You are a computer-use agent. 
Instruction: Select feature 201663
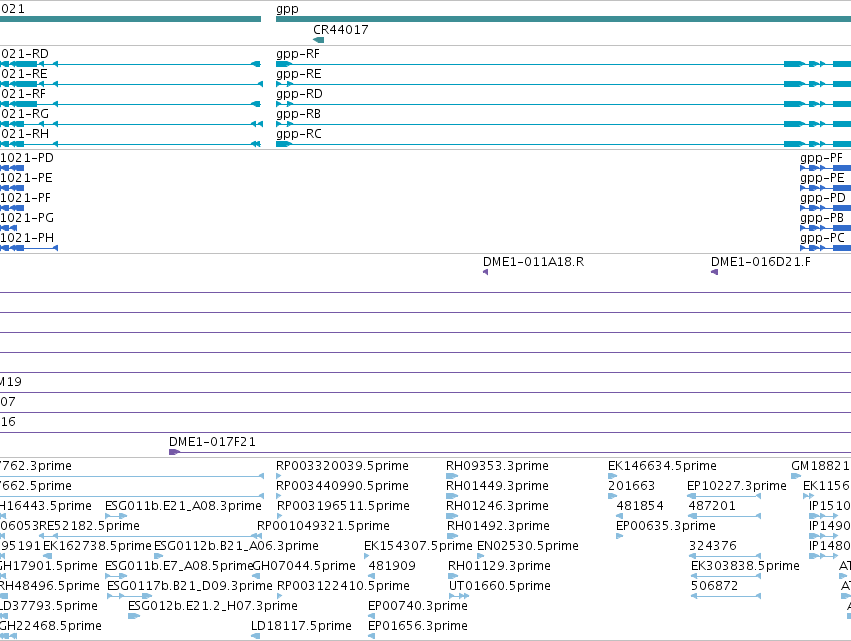pyautogui.click(x=631, y=486)
